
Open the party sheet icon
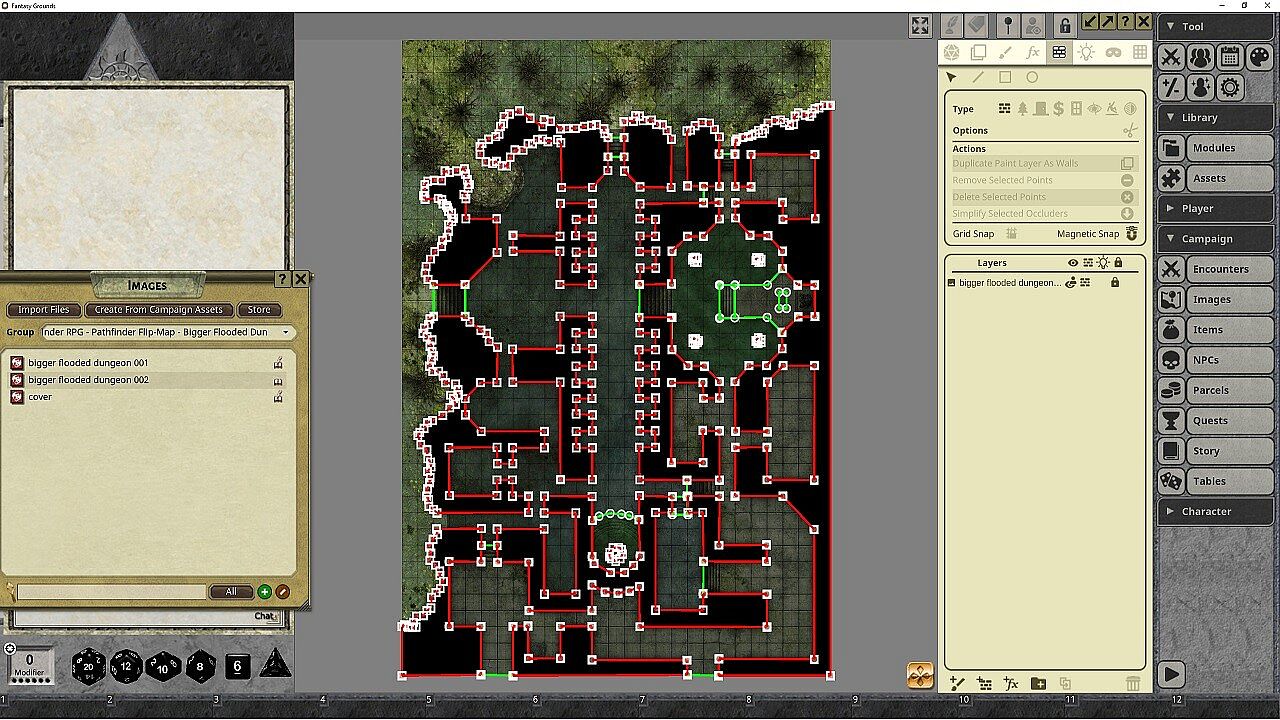1200,57
